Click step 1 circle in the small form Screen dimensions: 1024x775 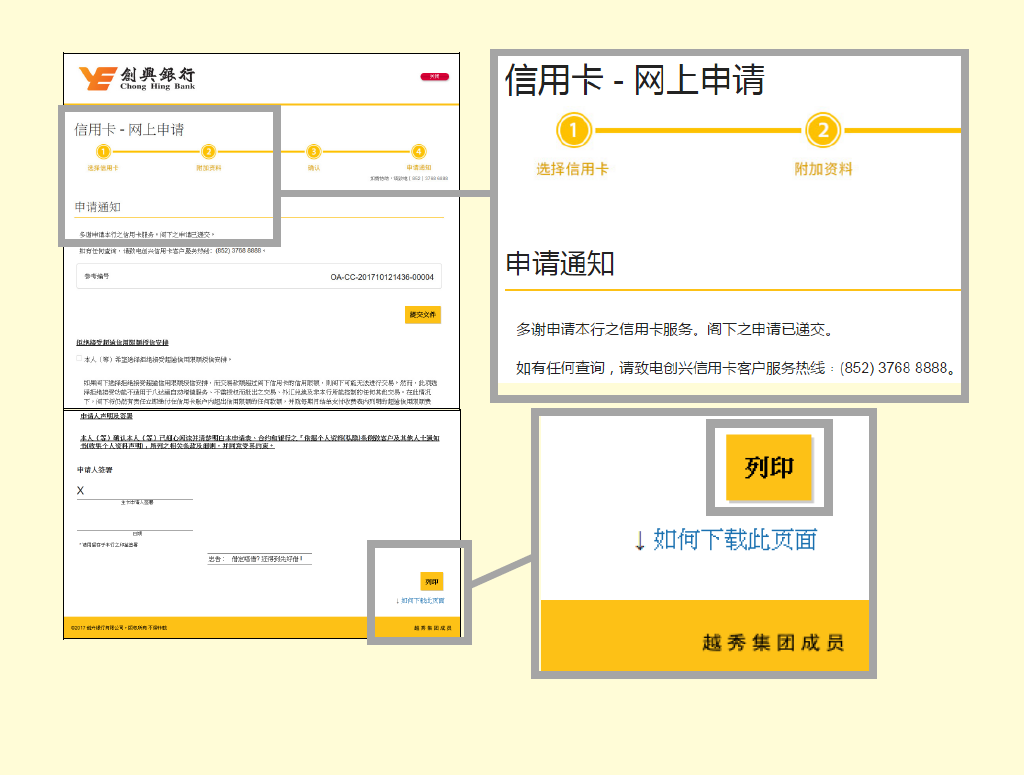point(103,151)
